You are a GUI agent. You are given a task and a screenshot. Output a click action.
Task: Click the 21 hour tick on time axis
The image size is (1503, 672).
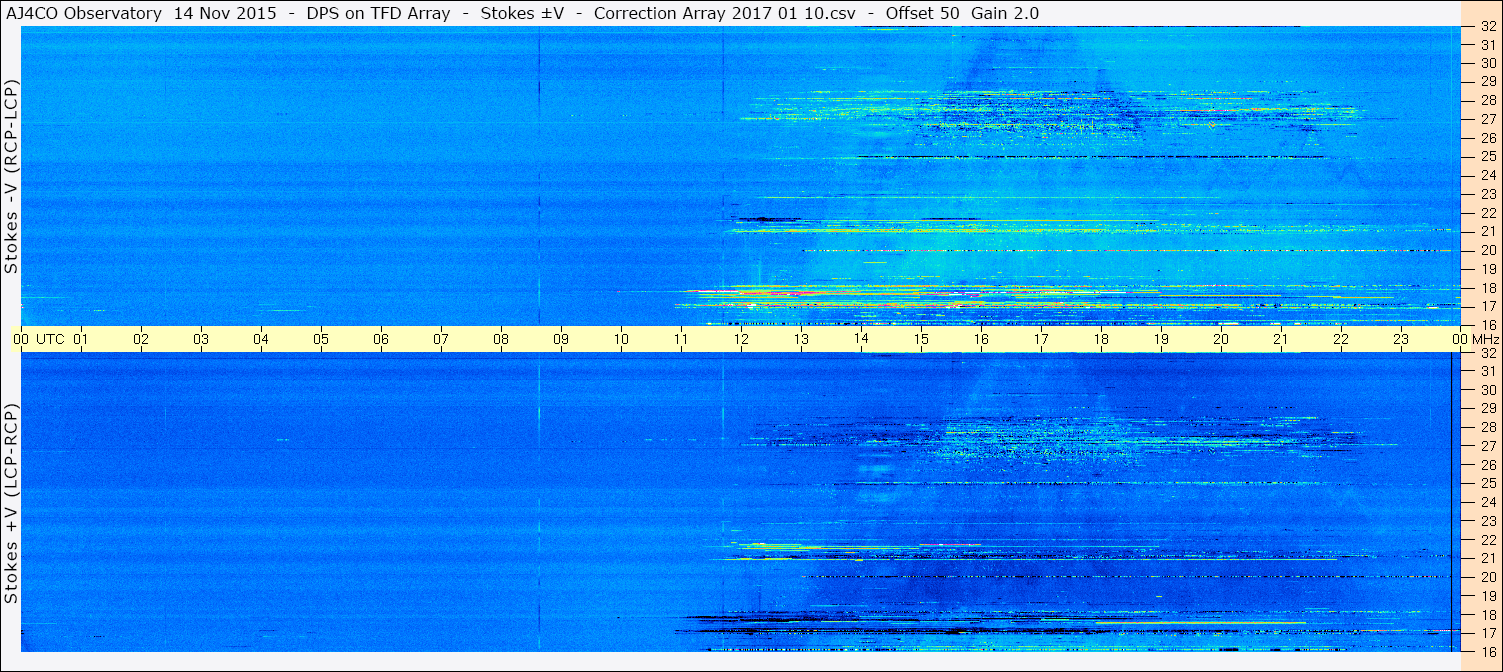1281,339
